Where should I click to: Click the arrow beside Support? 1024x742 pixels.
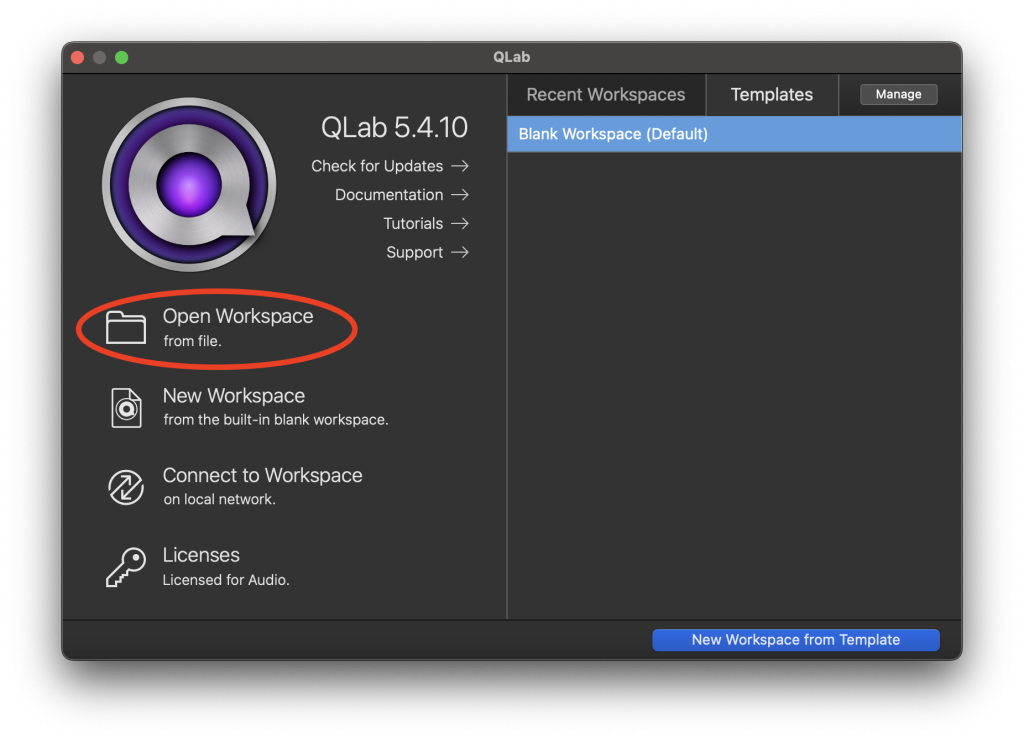460,252
